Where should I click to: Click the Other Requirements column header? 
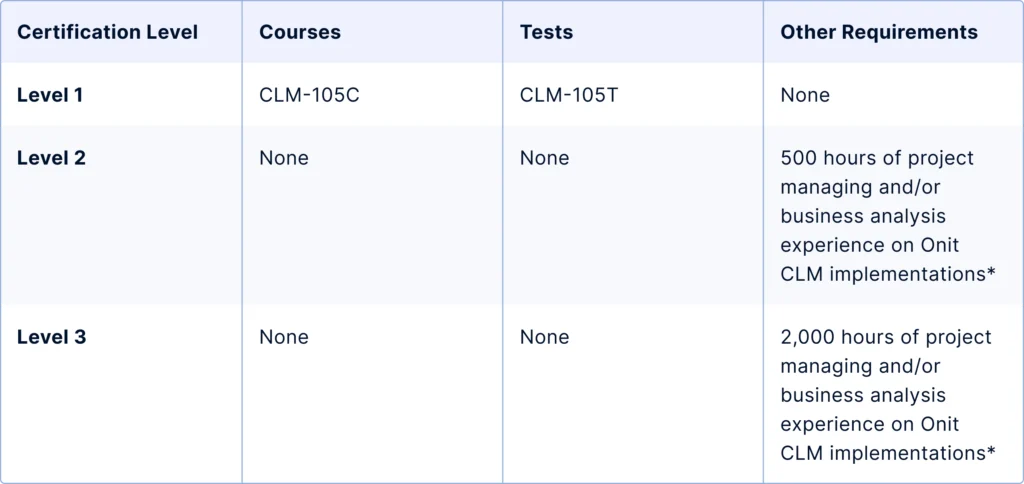(x=879, y=32)
